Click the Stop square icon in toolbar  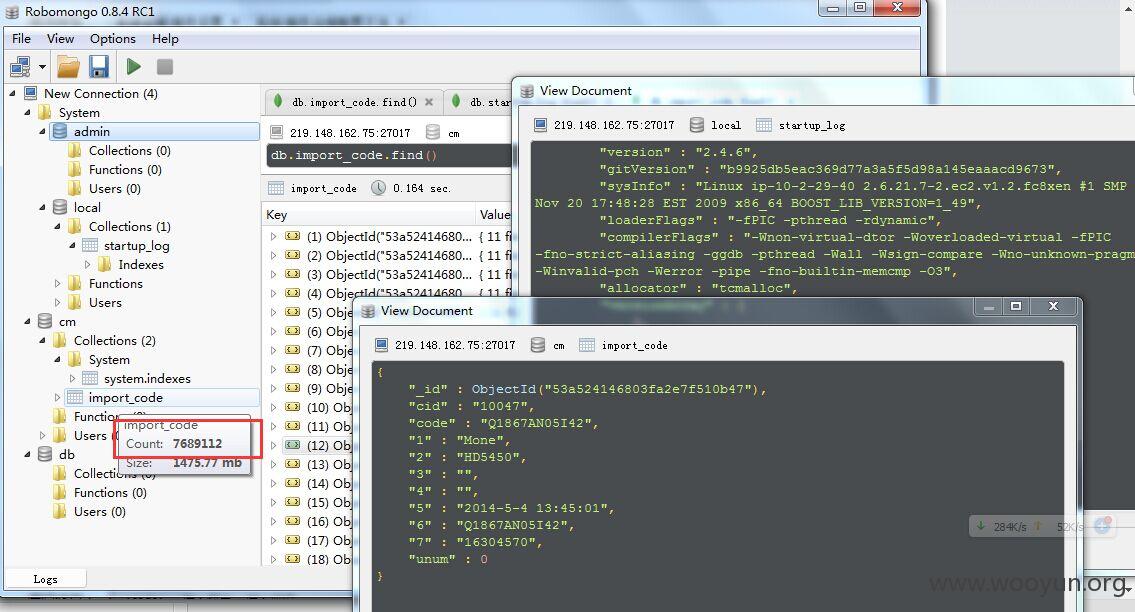[x=164, y=67]
